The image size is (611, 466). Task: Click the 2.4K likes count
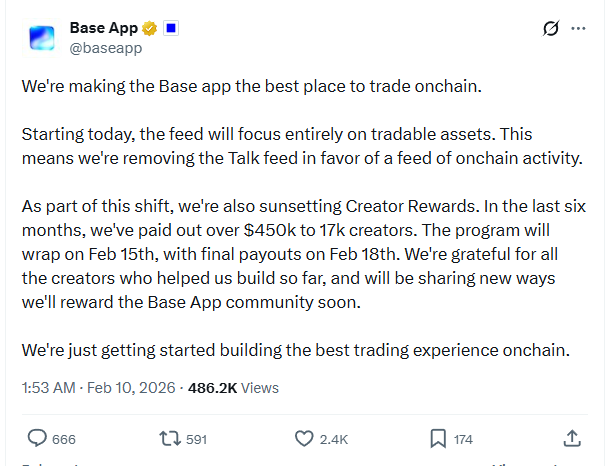coord(334,439)
